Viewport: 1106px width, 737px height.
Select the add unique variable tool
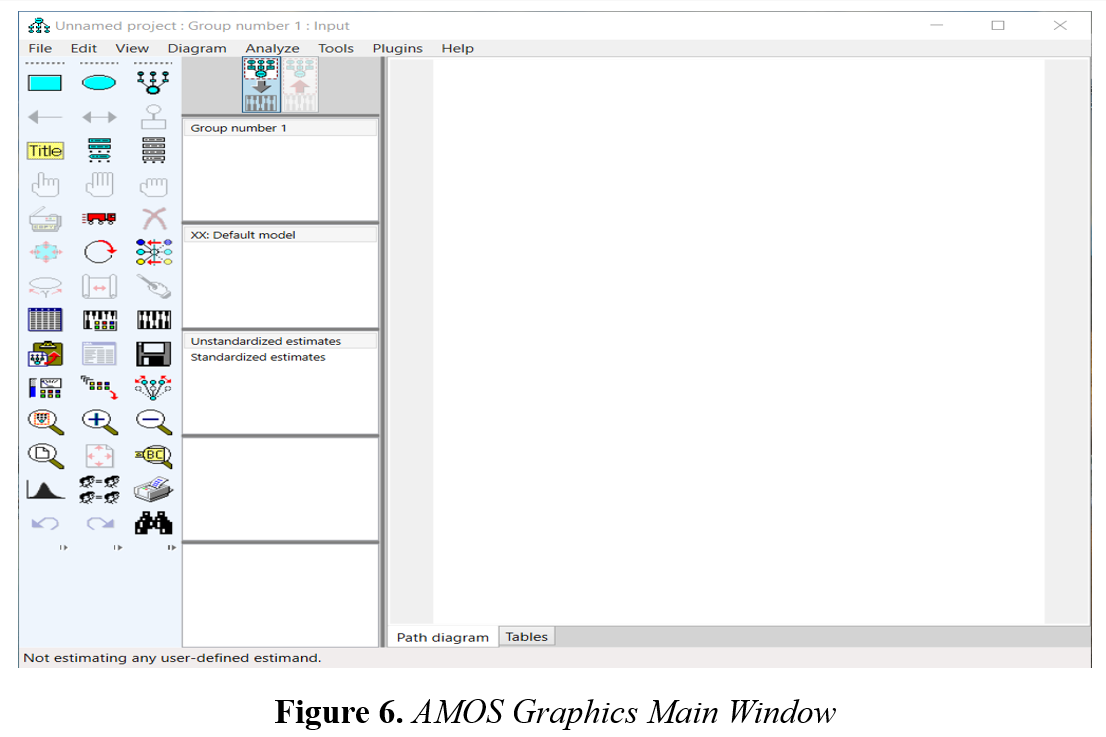pos(153,117)
